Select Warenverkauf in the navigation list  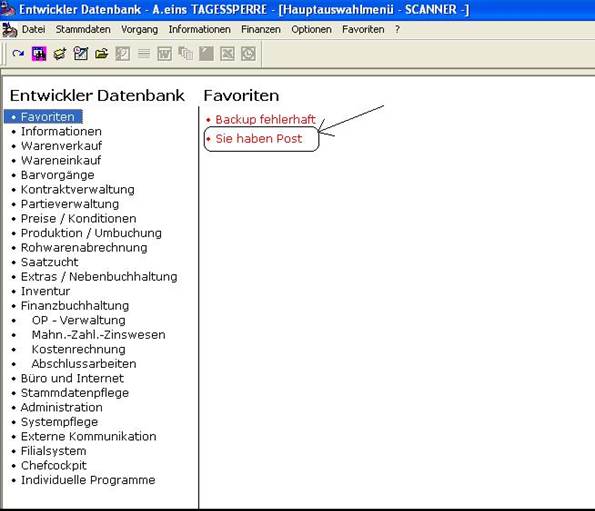61,146
